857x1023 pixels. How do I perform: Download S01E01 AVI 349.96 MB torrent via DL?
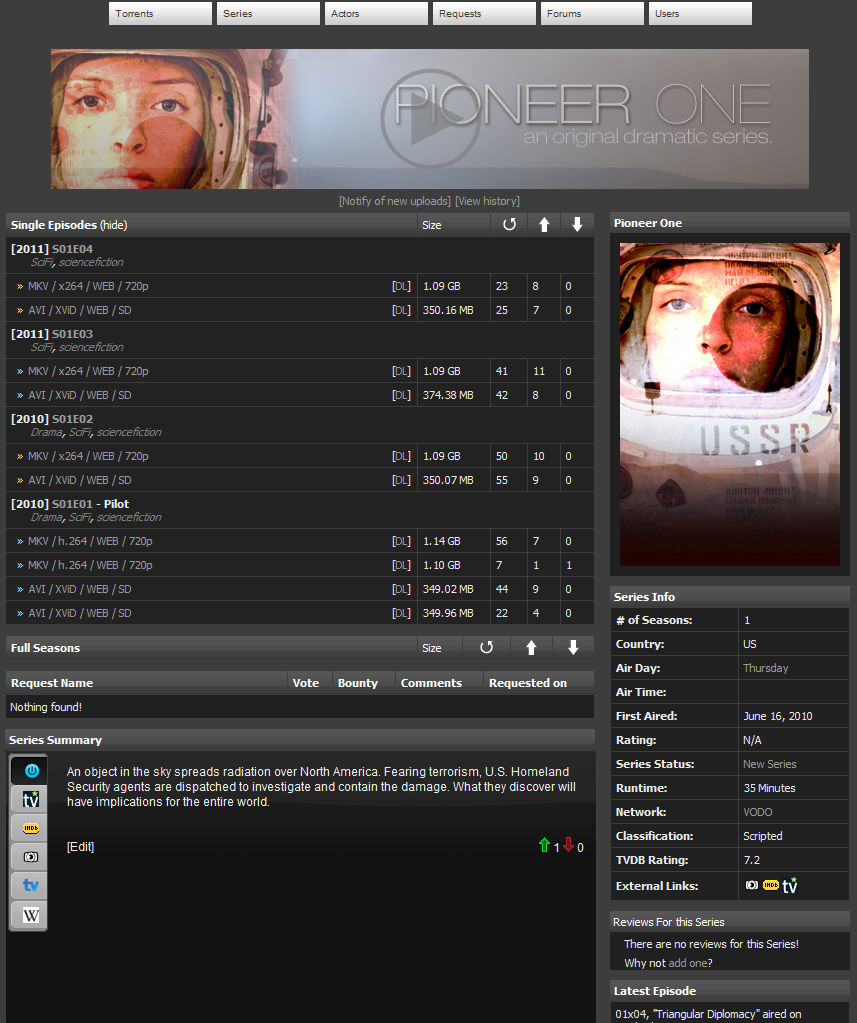[x=401, y=613]
